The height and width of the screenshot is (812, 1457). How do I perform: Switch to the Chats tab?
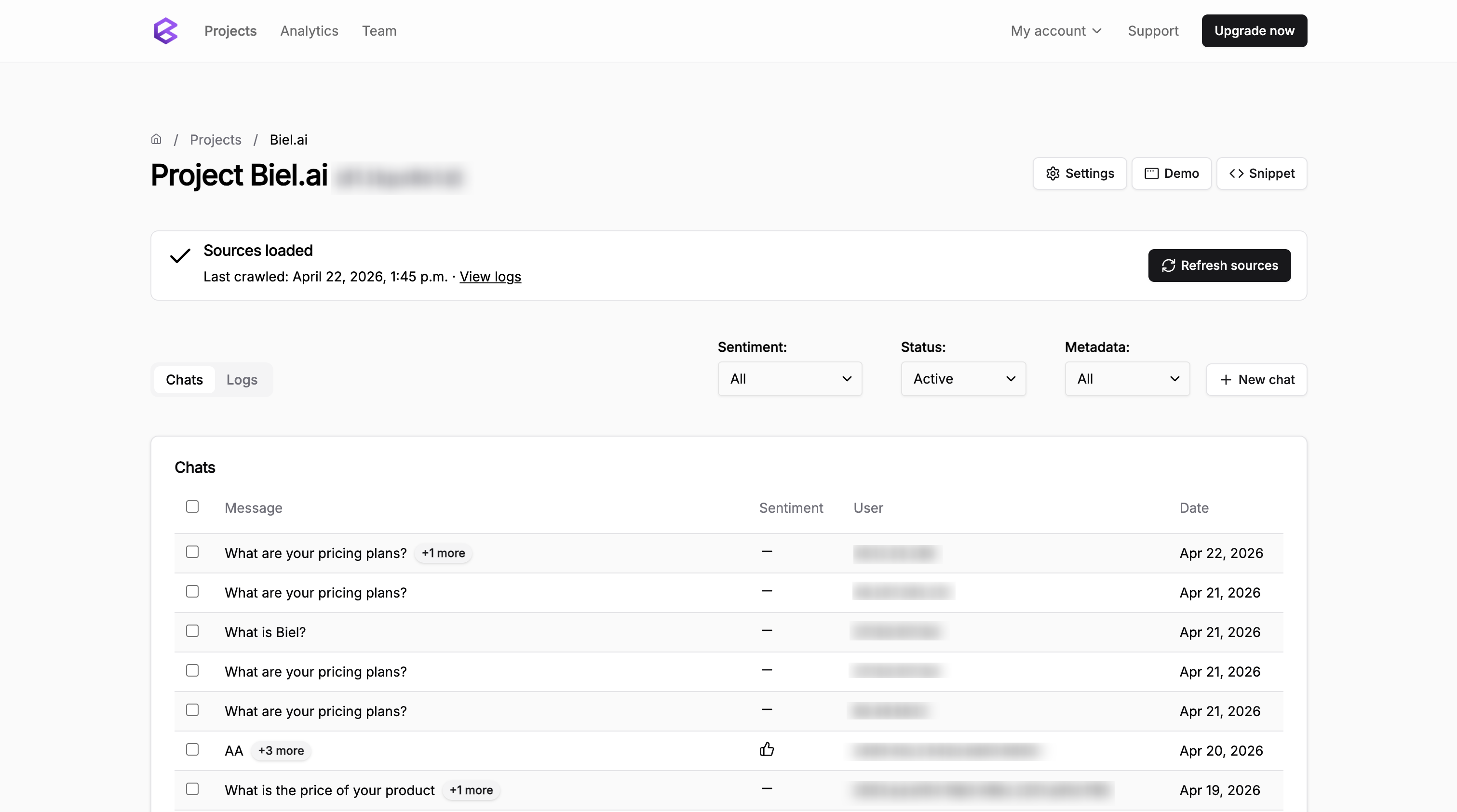point(184,379)
